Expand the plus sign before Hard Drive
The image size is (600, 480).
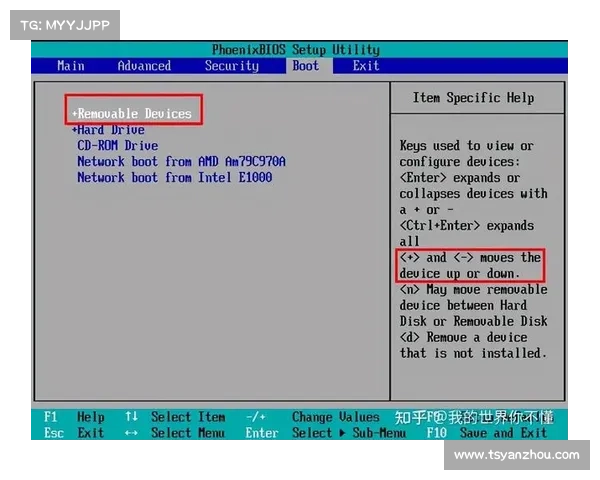click(x=74, y=130)
